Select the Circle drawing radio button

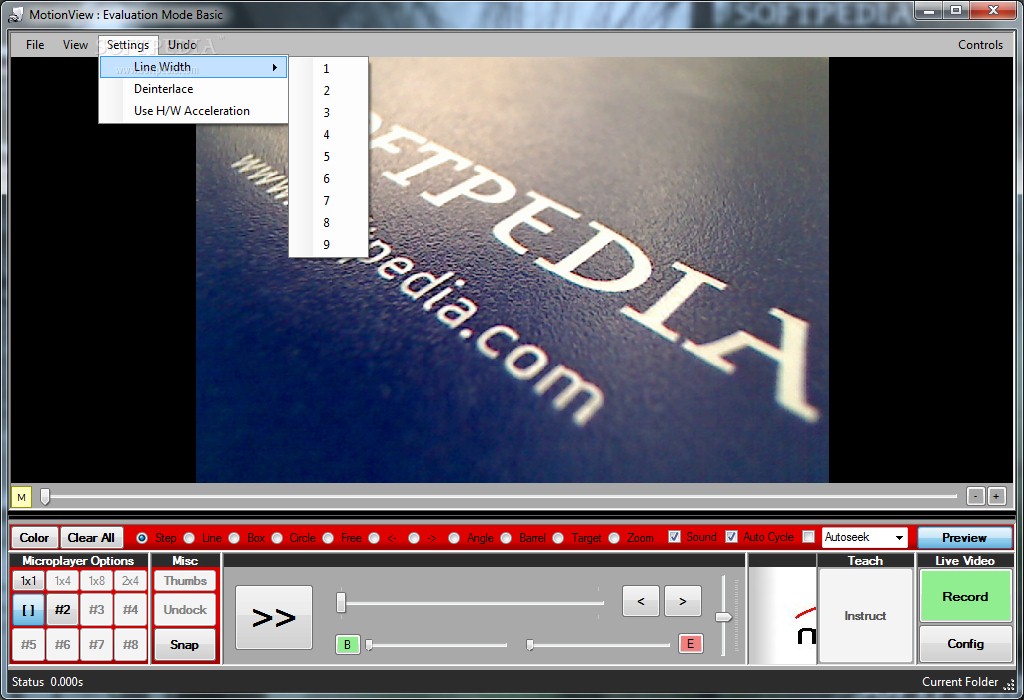tap(277, 537)
